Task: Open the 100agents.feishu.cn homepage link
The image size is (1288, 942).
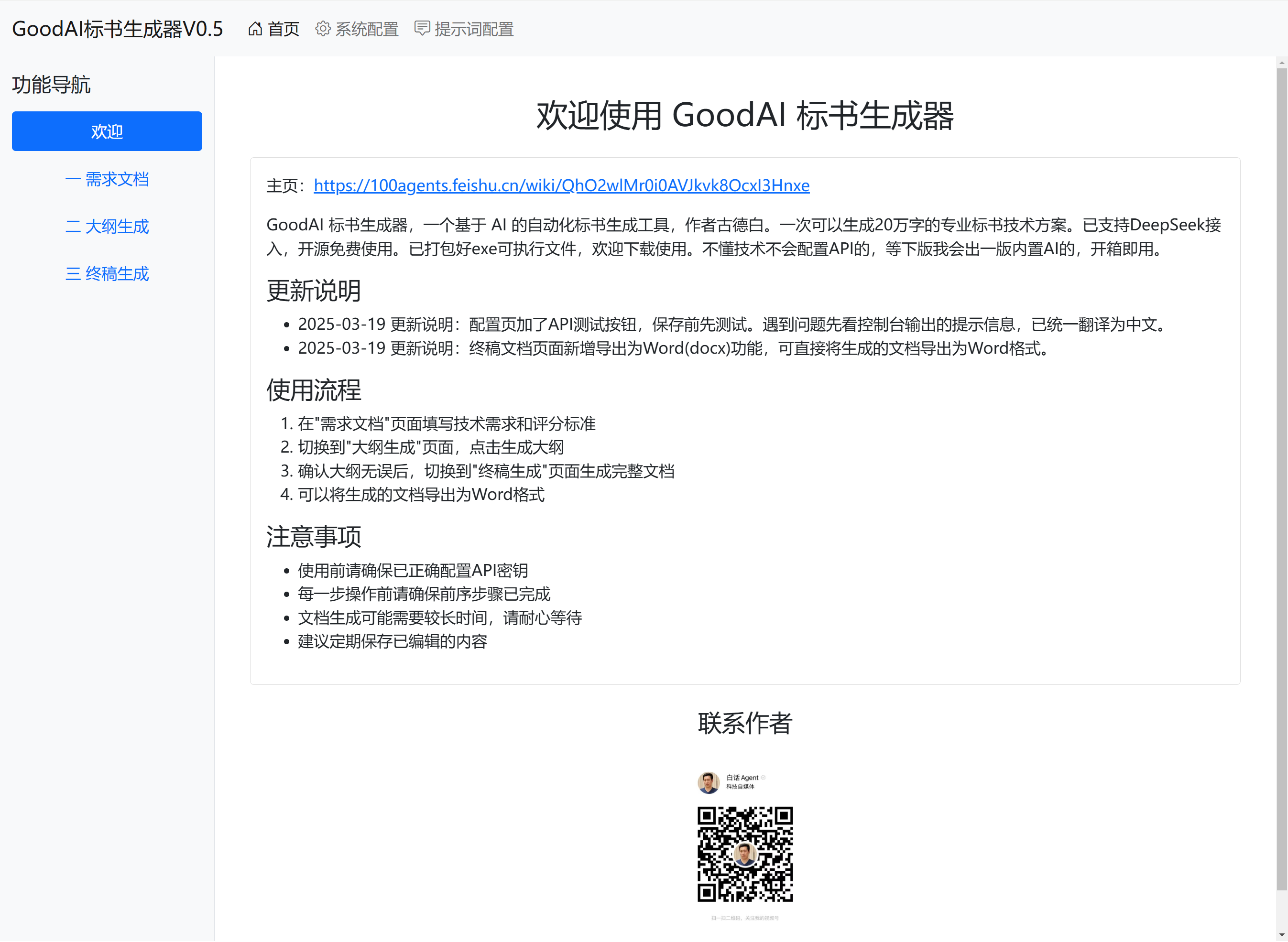Action: pyautogui.click(x=561, y=185)
